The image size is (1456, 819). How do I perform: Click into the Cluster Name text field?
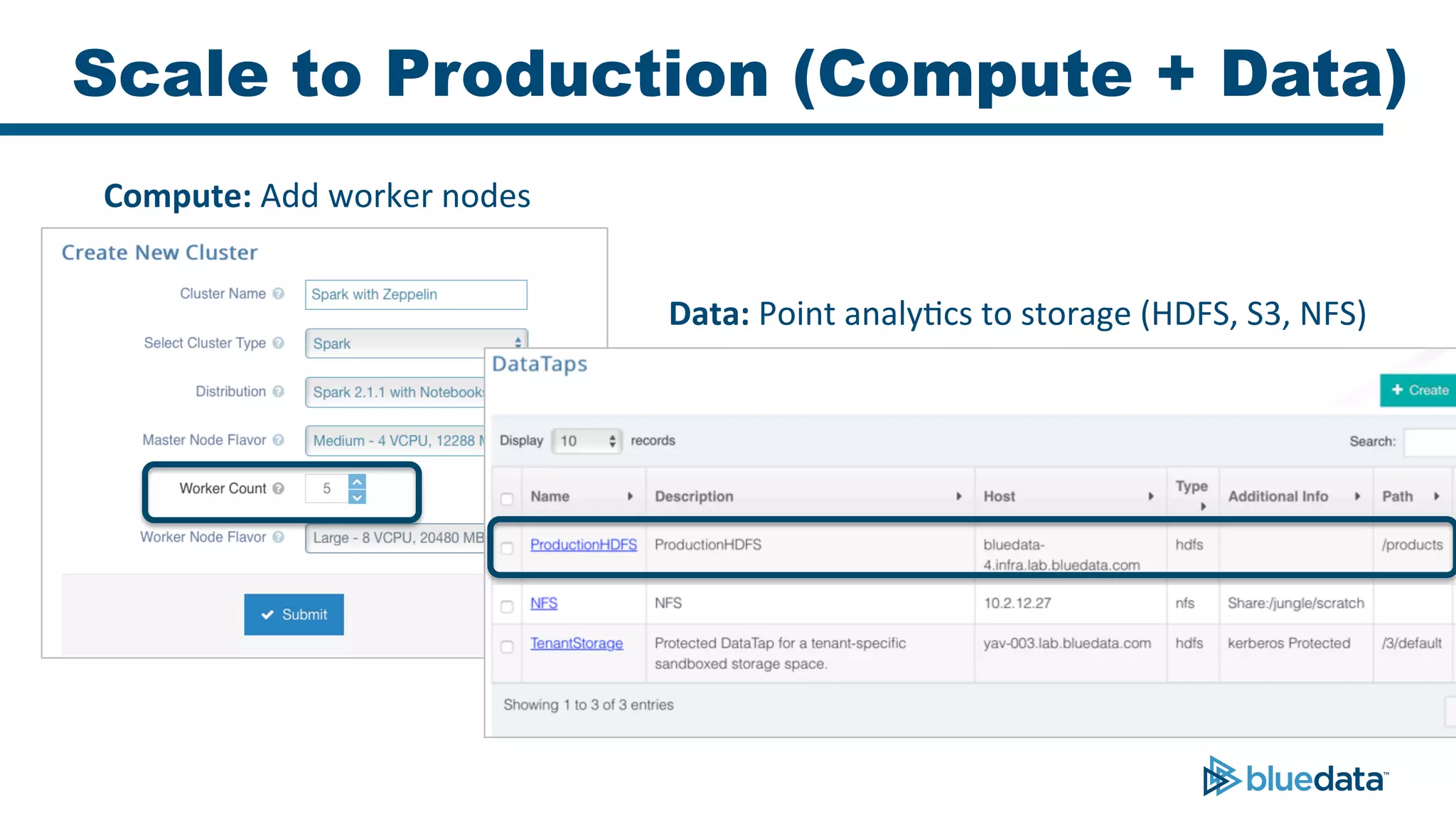[416, 294]
